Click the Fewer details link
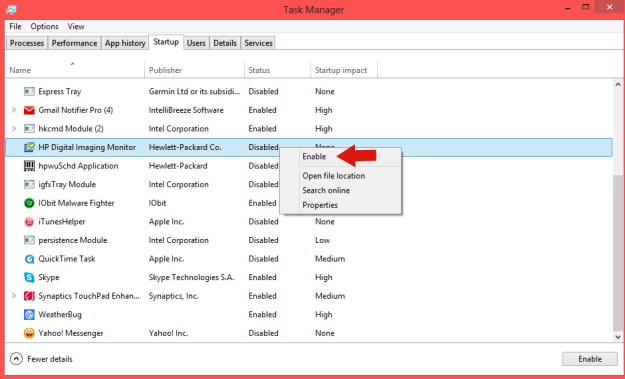The height and width of the screenshot is (379, 625). click(x=50, y=359)
